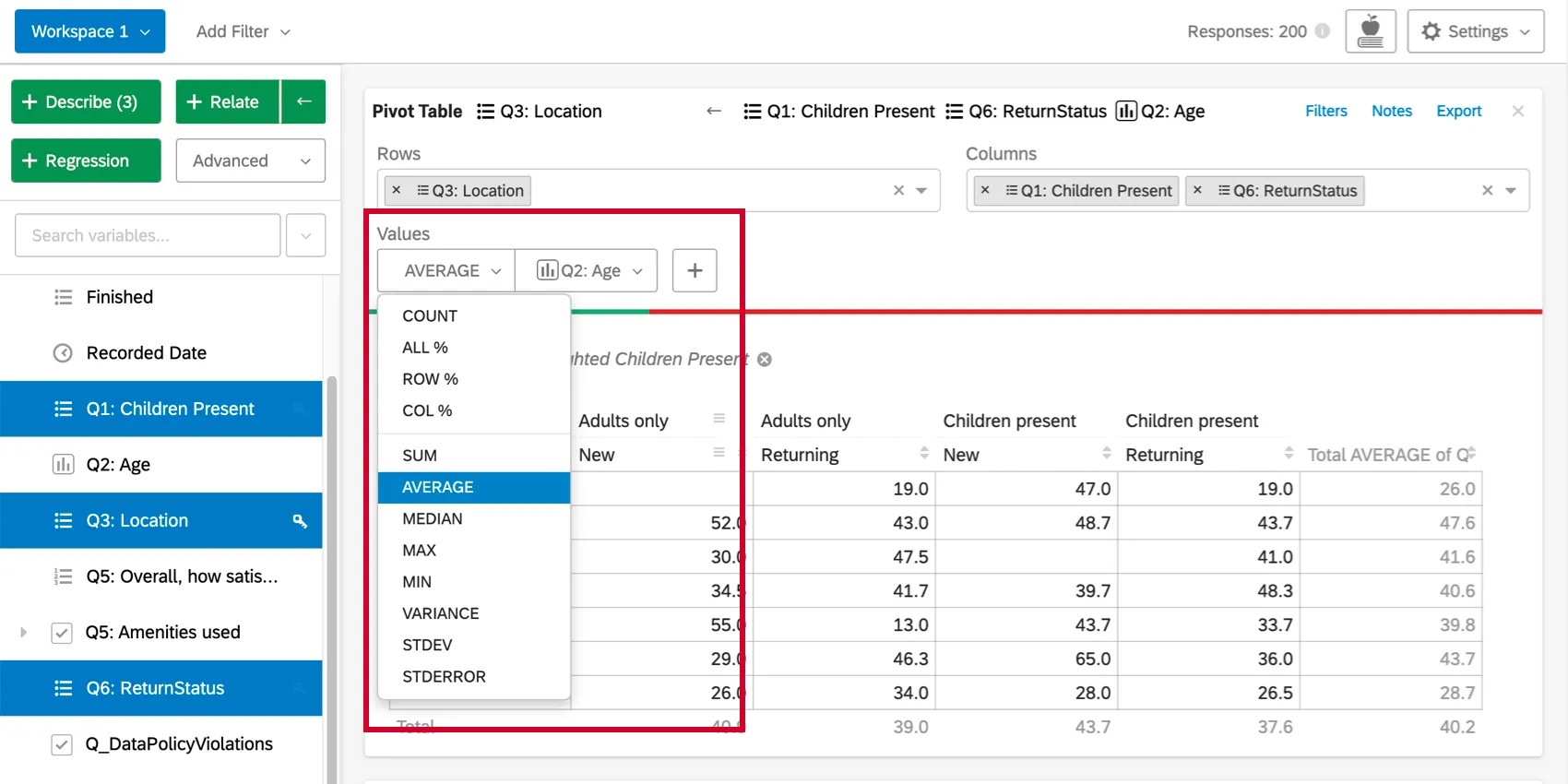Screen dimensions: 1568x784
Task: Select MEDIAN from the aggregation menu
Action: pos(433,518)
